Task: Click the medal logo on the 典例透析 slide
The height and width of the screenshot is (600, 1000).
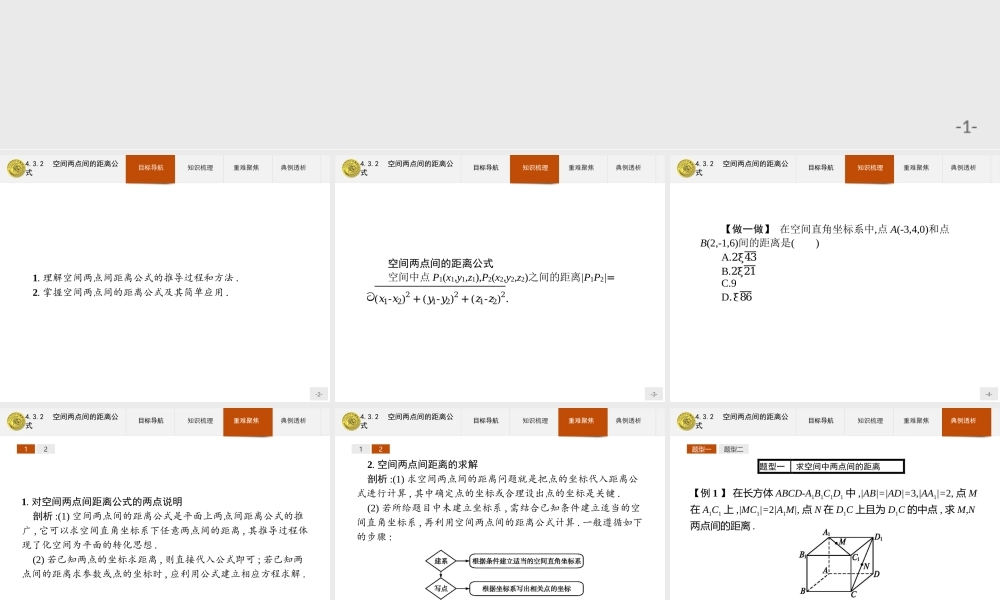Action: pyautogui.click(x=685, y=421)
